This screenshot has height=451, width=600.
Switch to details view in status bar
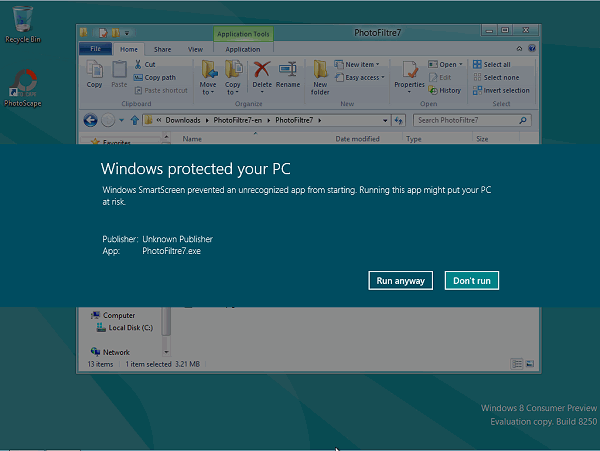click(x=517, y=364)
